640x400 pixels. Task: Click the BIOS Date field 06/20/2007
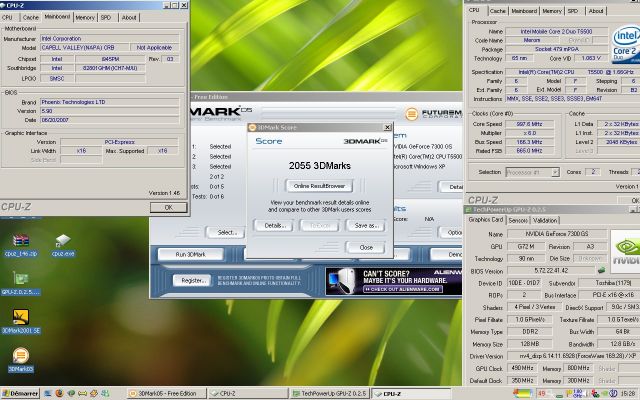point(109,120)
